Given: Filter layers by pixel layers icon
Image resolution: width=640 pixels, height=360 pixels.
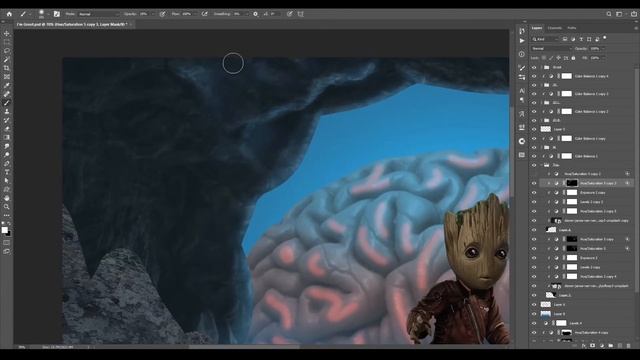Looking at the screenshot, I should click(565, 39).
